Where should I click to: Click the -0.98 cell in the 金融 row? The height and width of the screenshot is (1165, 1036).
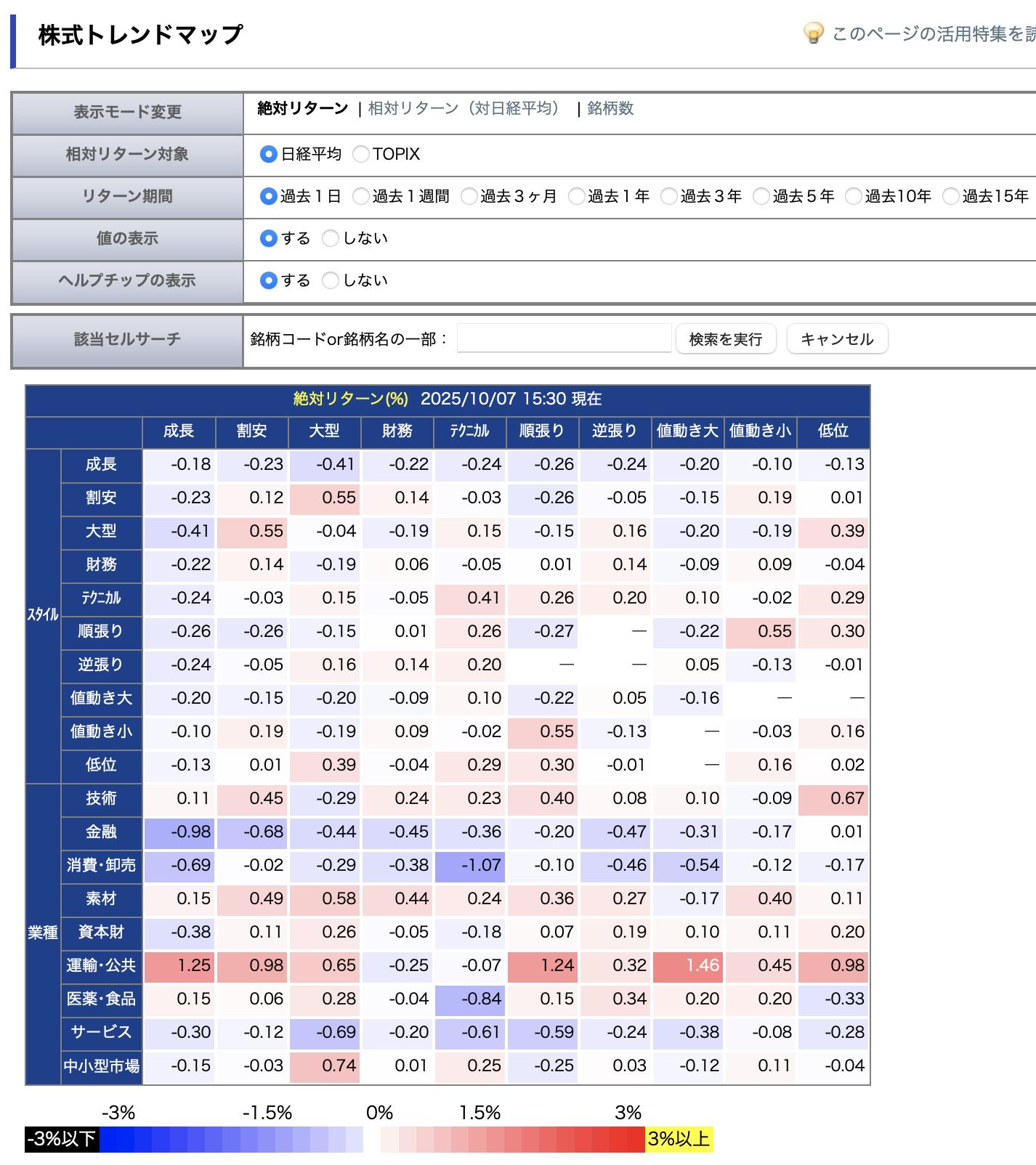click(x=179, y=832)
